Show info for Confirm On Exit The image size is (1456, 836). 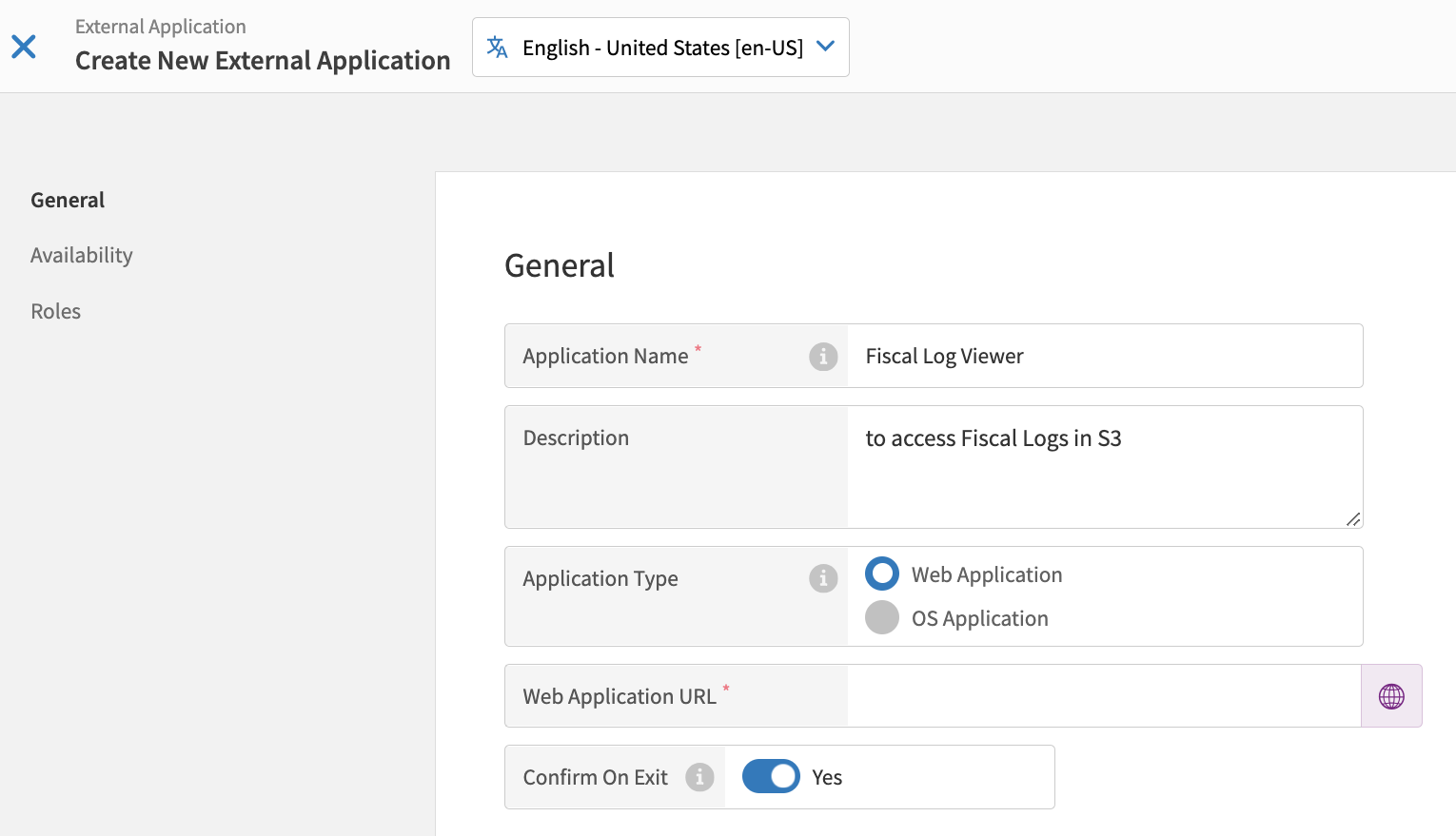tap(699, 777)
